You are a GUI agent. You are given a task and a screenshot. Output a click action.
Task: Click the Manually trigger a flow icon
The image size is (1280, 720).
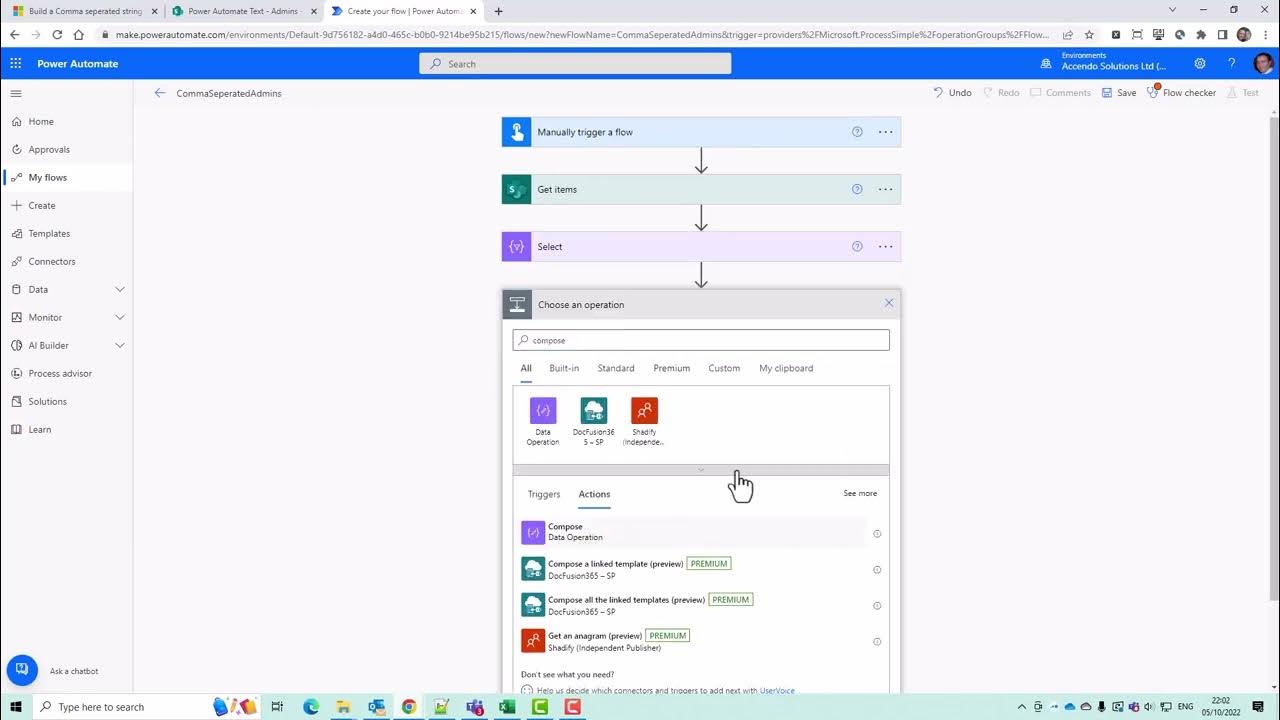click(x=517, y=132)
